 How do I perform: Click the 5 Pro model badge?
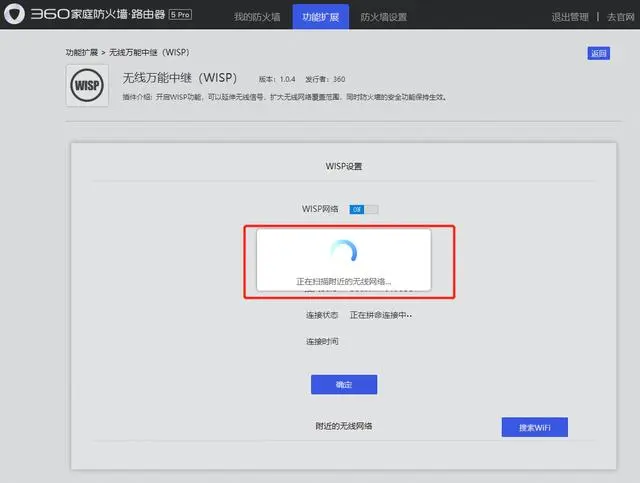point(181,16)
